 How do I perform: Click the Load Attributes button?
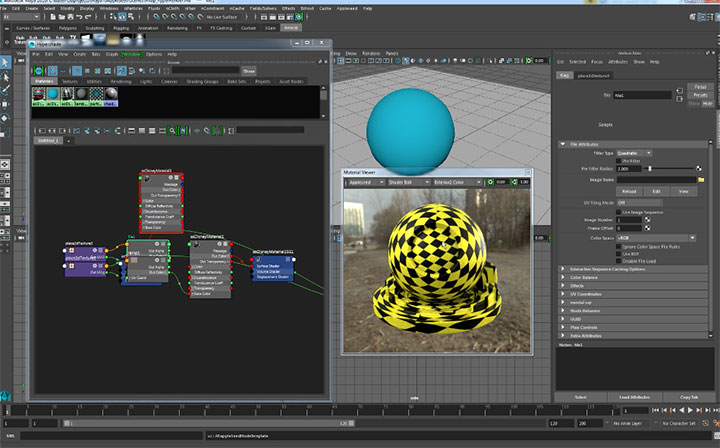634,397
